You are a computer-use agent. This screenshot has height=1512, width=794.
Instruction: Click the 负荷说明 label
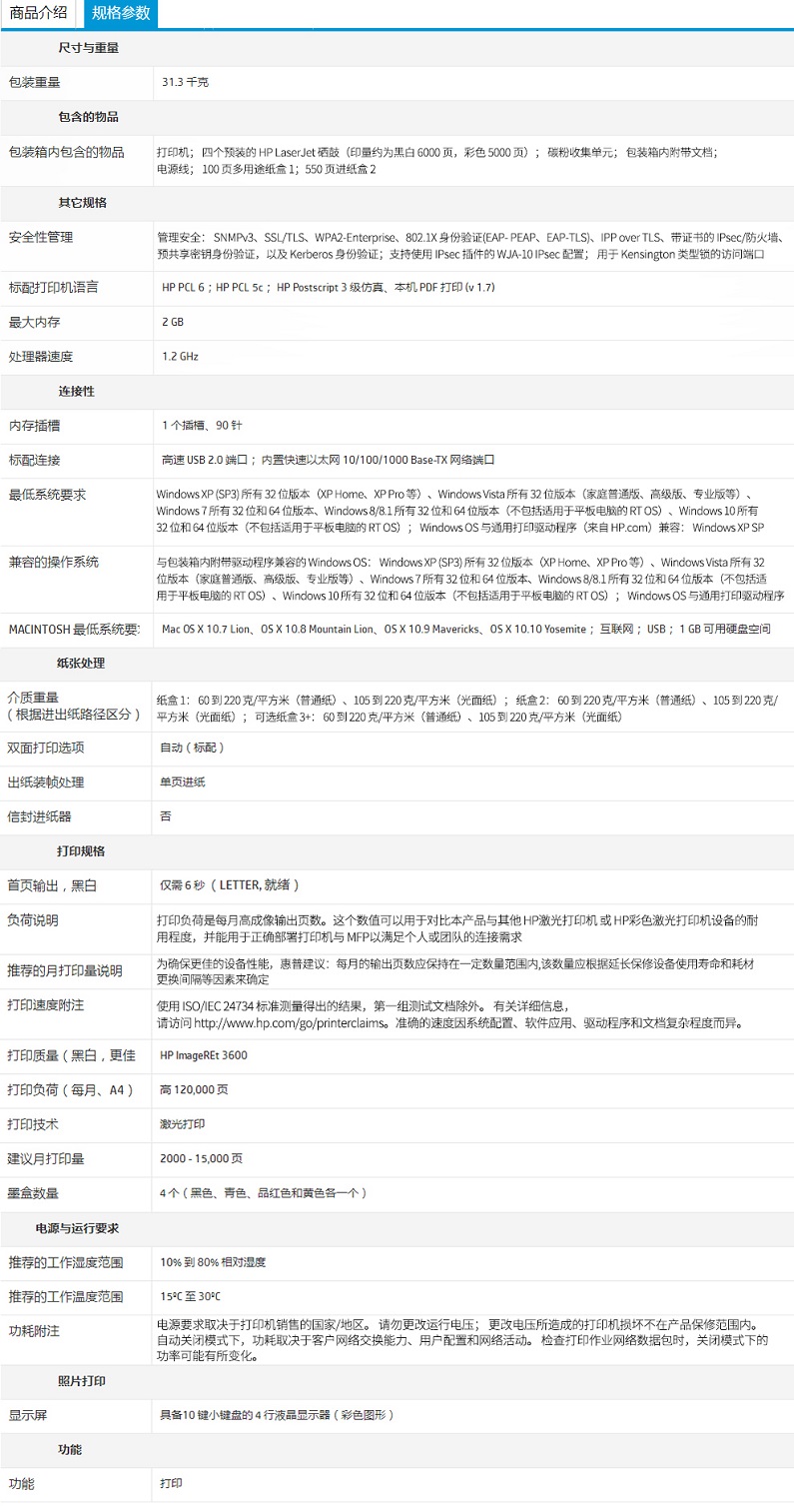coord(34,920)
